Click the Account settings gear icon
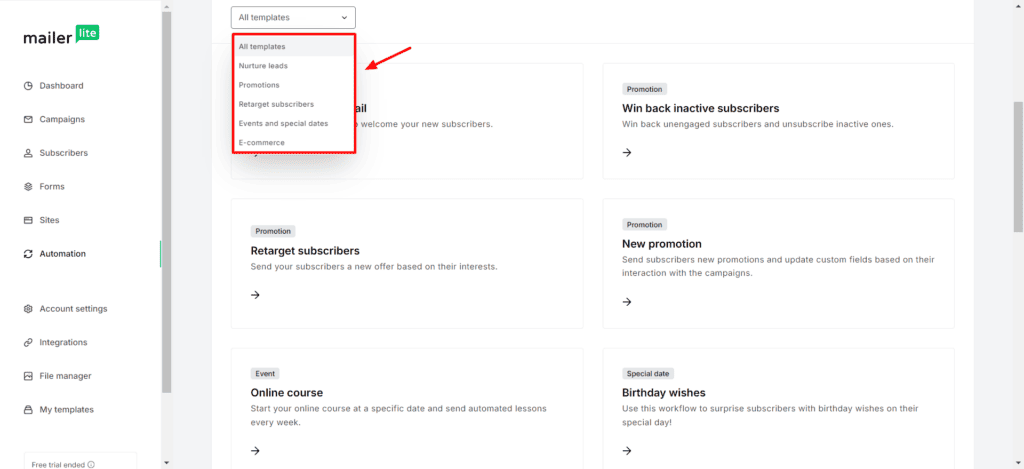Screen dimensions: 1024x469 28,309
